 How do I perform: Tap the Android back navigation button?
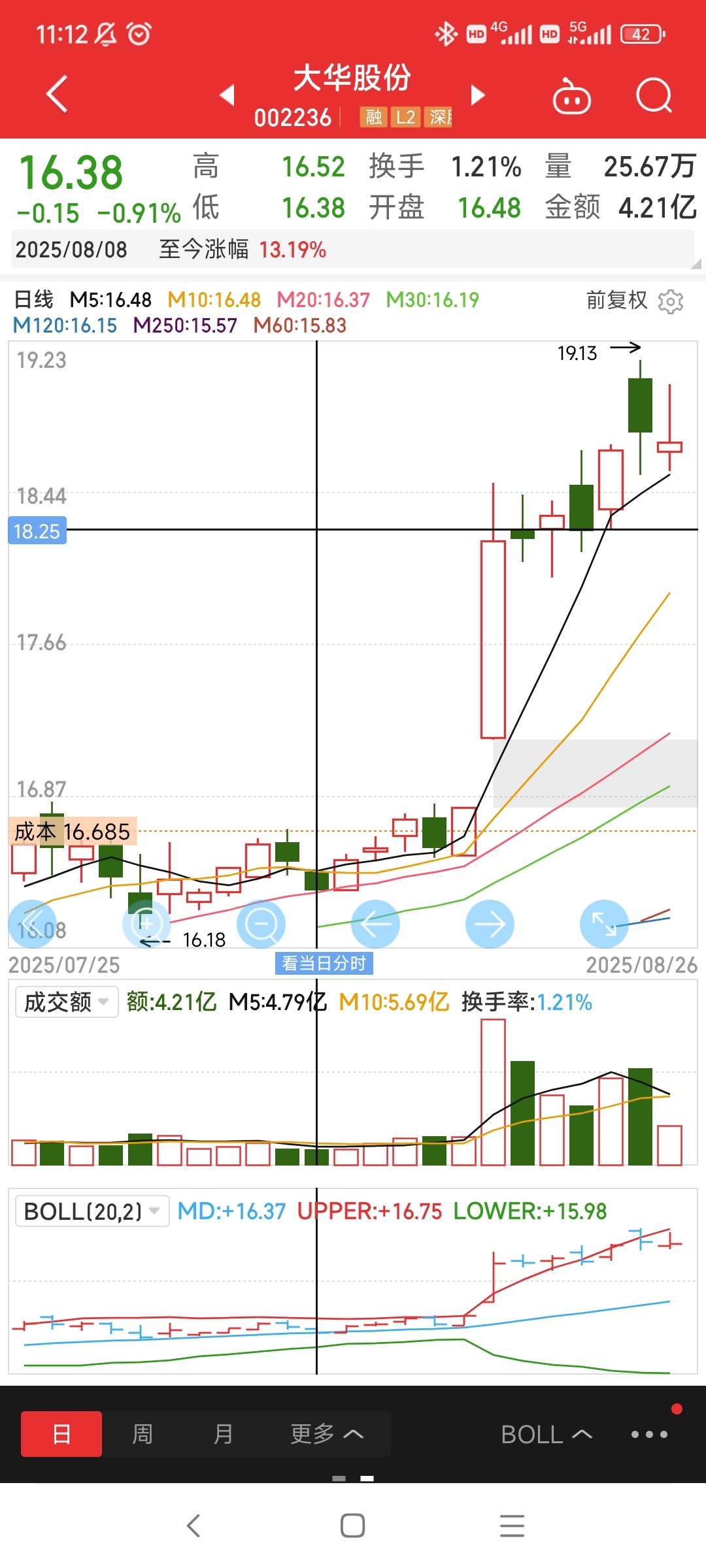pos(193,1526)
